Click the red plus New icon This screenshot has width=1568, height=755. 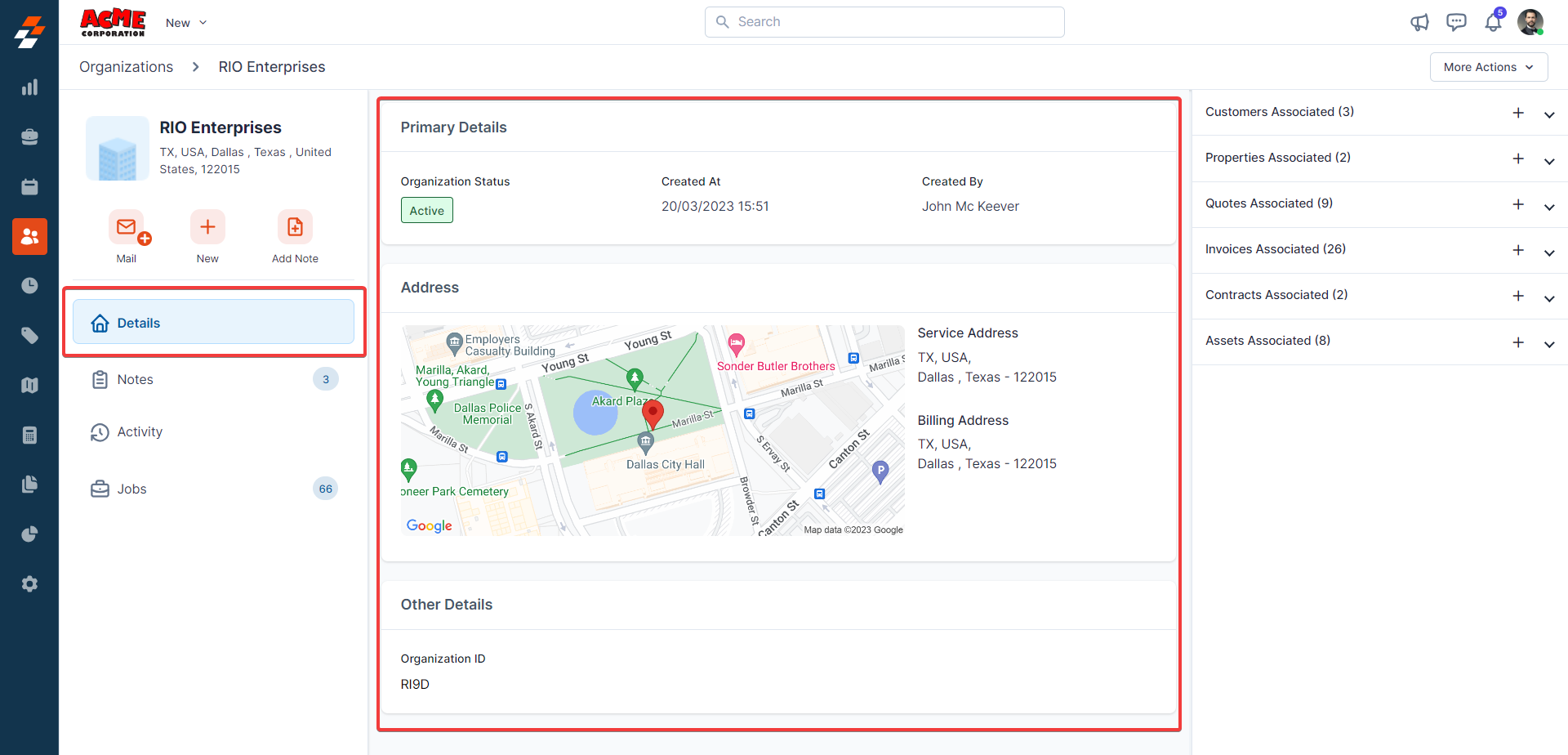(x=207, y=227)
